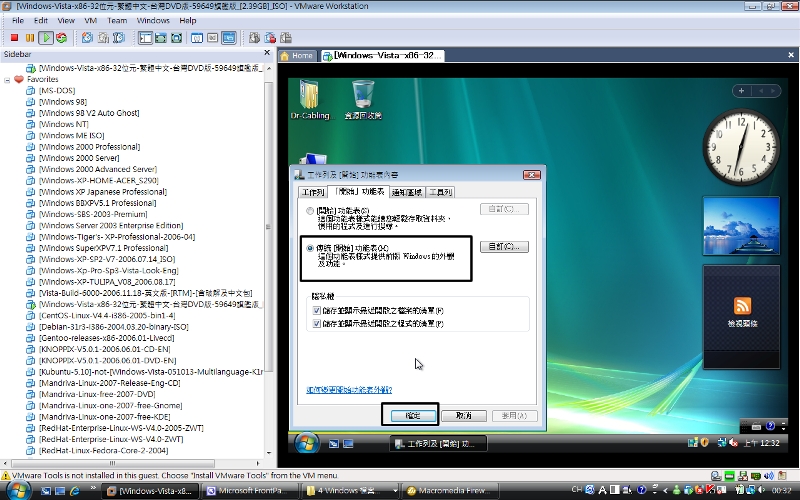The height and width of the screenshot is (500, 800).
Task: Click the taskbar properties button in guest taskbar
Action: [x=438, y=444]
